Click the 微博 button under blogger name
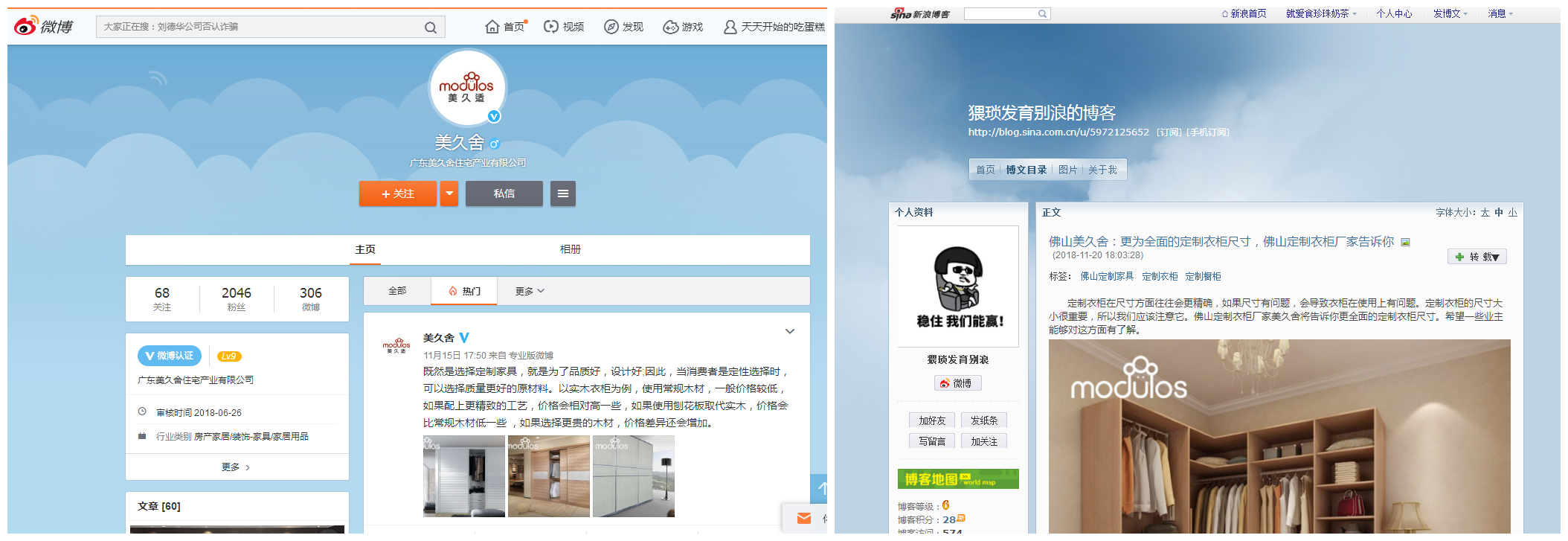 958,383
